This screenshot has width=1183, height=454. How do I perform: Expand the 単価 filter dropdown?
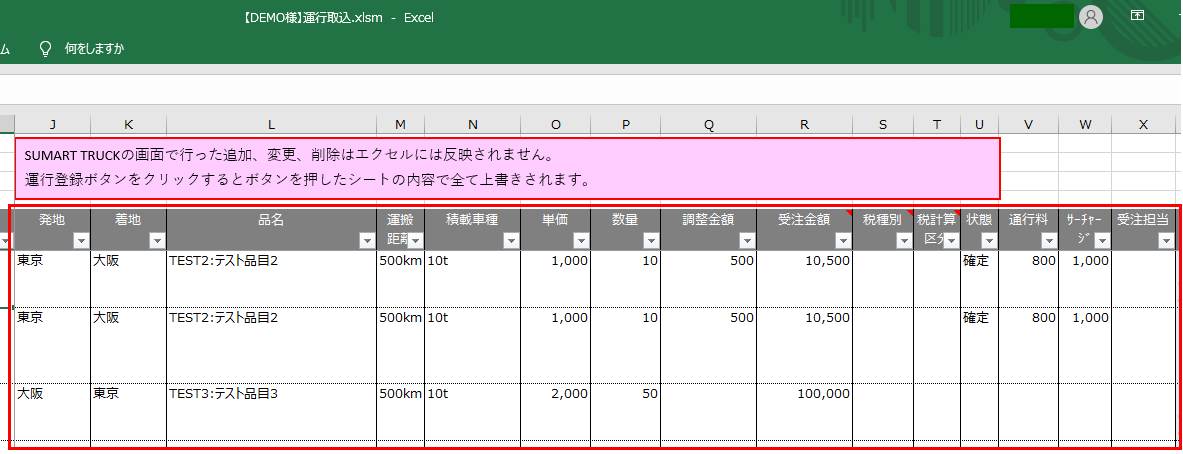coord(580,241)
